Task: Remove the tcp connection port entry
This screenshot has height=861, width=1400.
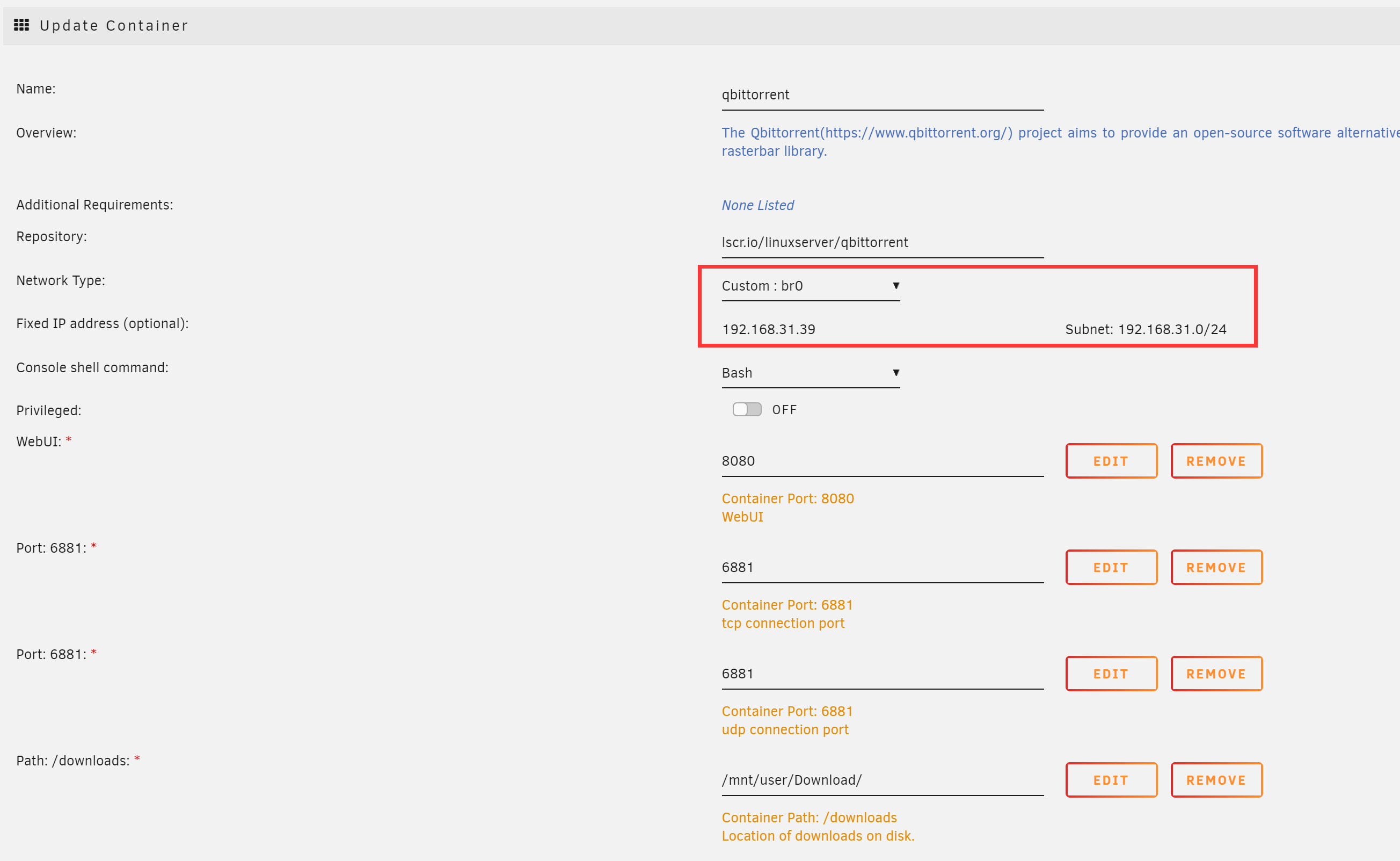Action: pos(1216,567)
